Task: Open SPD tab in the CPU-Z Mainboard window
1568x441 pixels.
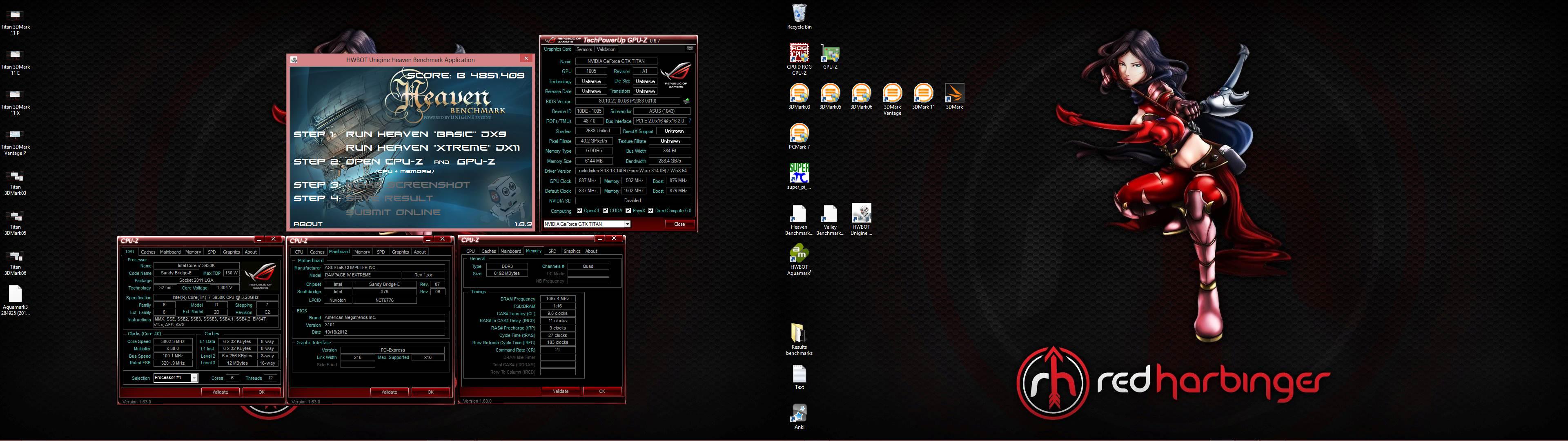Action: tap(381, 252)
